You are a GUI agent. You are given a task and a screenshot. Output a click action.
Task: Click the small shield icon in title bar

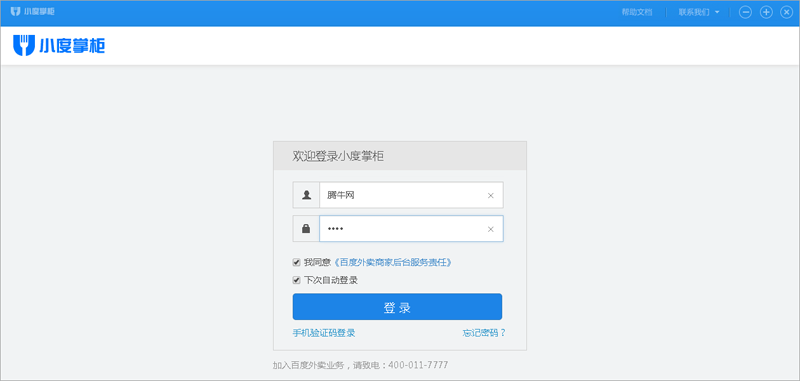15,11
